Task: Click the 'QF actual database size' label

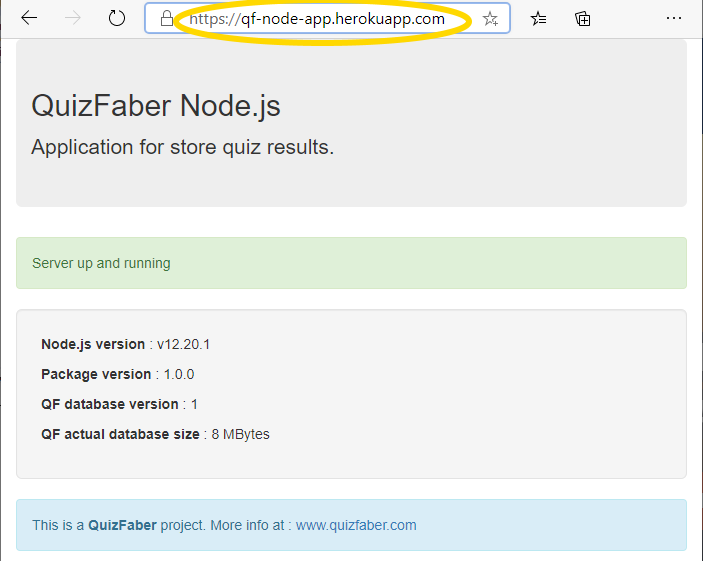Action: click(x=120, y=434)
